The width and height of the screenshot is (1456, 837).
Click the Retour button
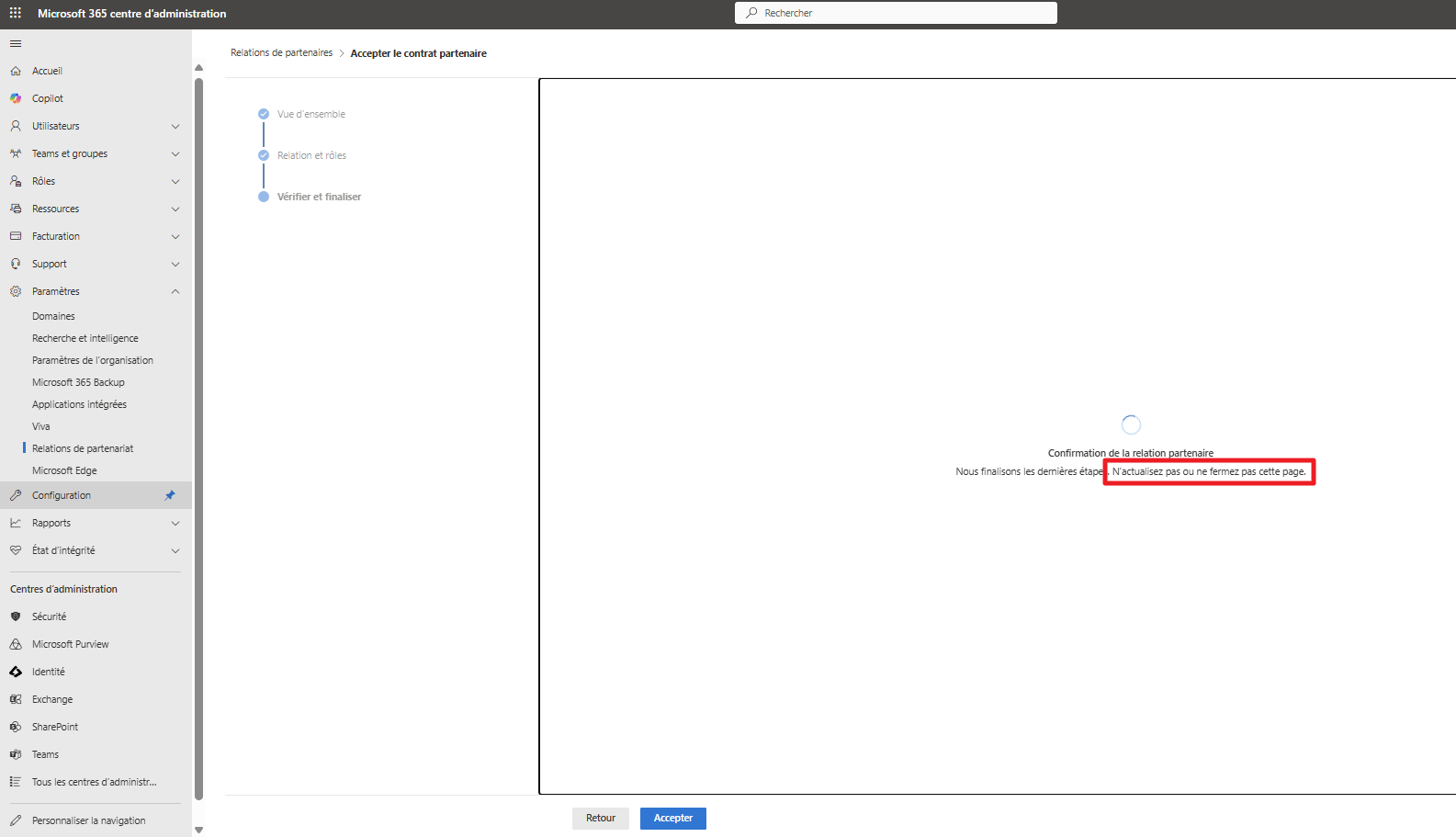[601, 818]
